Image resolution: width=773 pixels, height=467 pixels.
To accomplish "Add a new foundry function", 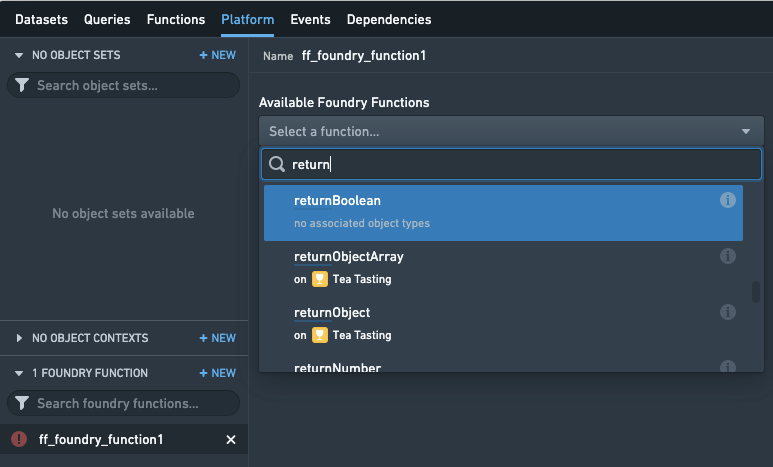I will [x=217, y=373].
